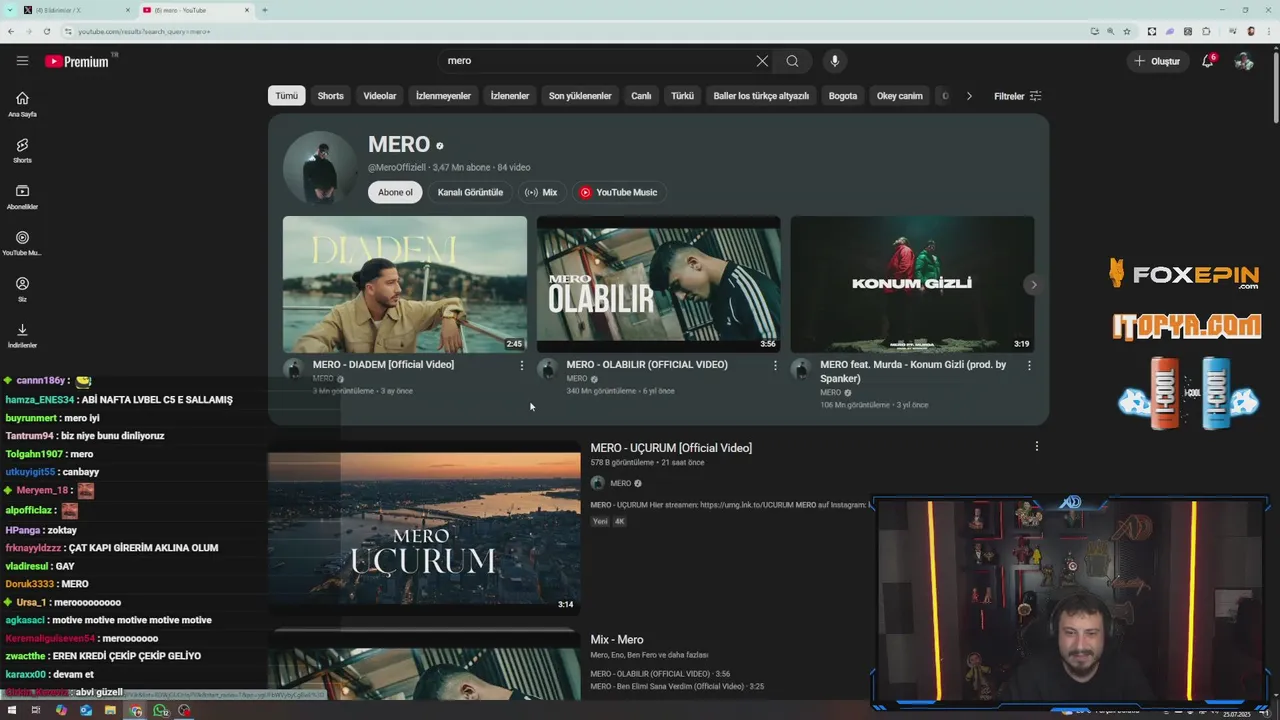Select the İzlenmeyenler filter chip

443,96
